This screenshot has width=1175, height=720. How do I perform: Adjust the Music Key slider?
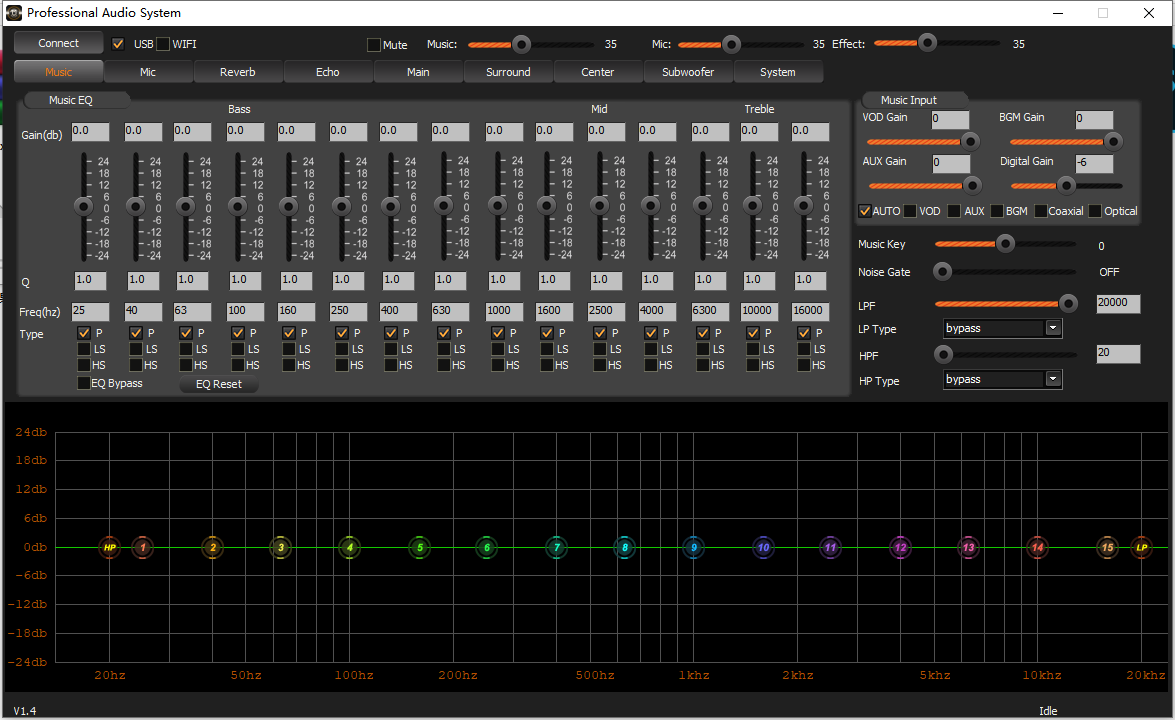pos(1004,243)
